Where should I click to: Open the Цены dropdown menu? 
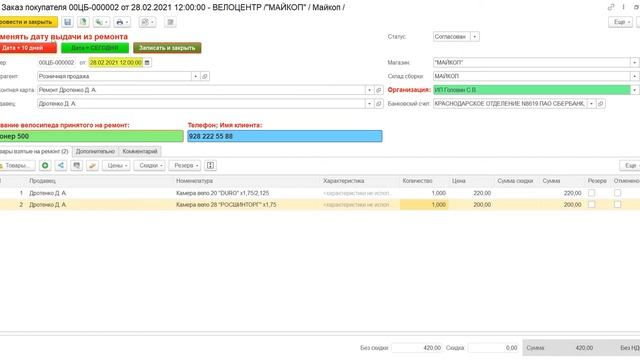pos(116,165)
